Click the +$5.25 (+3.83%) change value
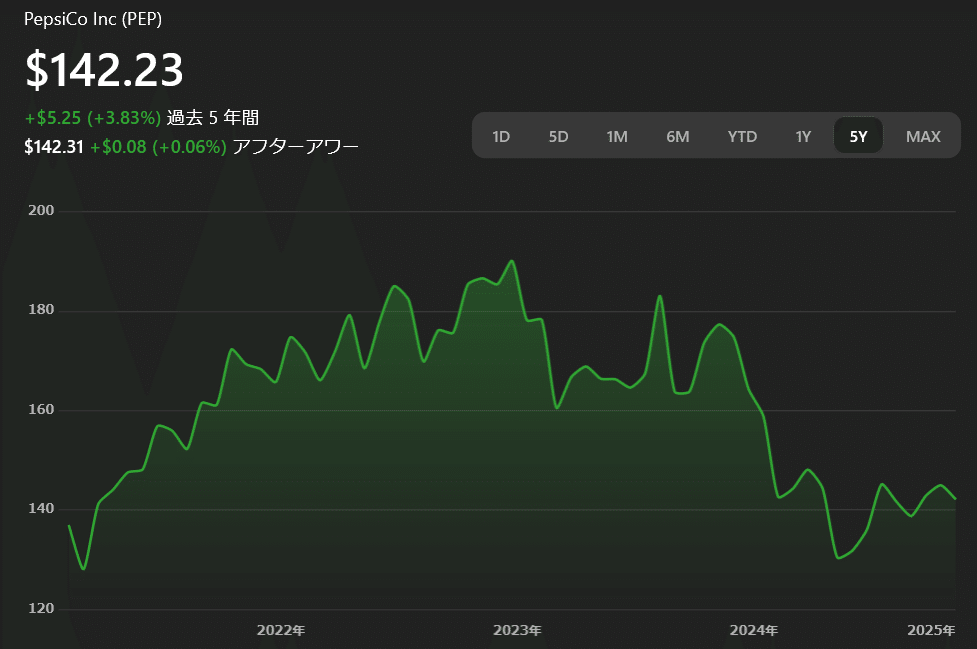This screenshot has height=649, width=977. point(93,118)
